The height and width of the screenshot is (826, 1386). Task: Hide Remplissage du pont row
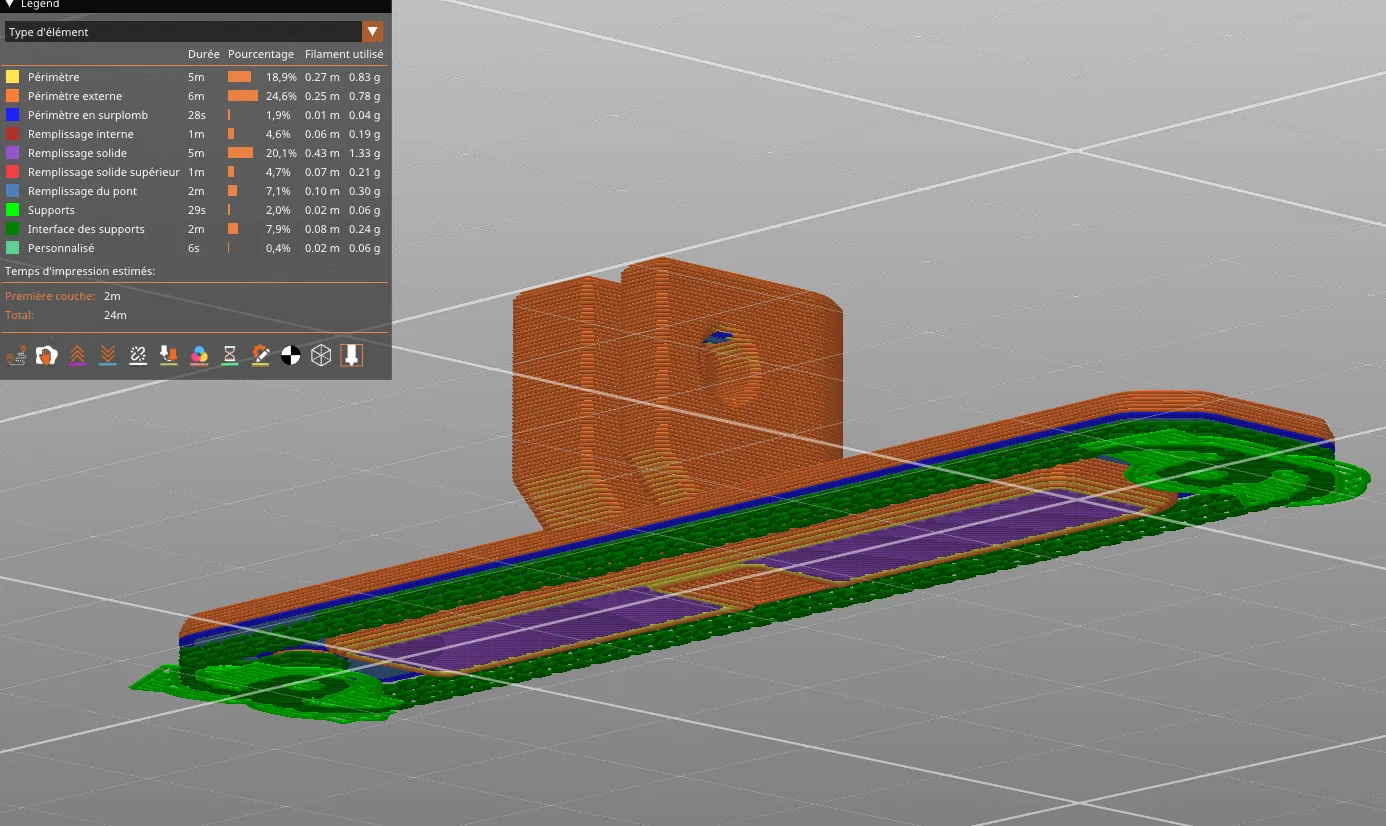pyautogui.click(x=194, y=191)
